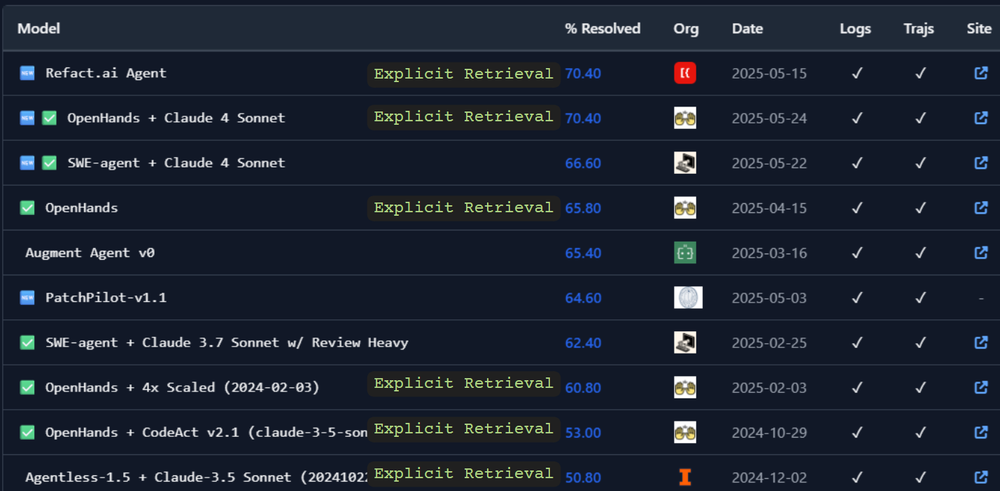Click the org logo for SWE-agent + Claude 3.7 Sonnet
1000x491 pixels.
coord(685,343)
